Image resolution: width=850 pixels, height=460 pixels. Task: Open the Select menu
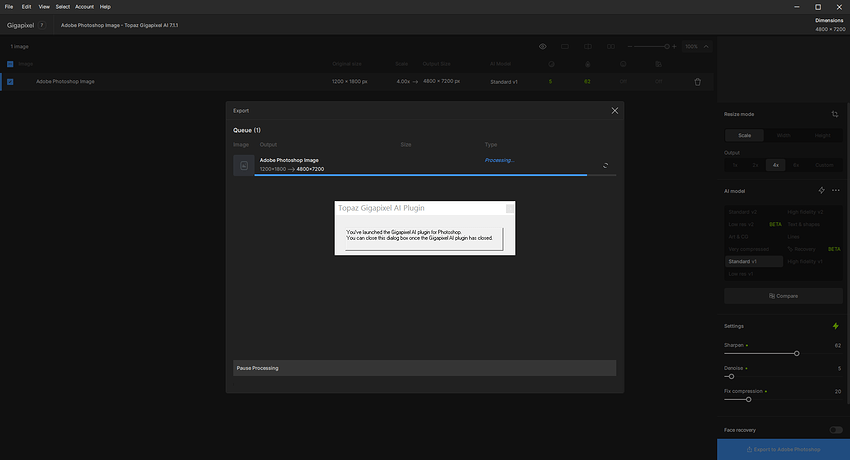click(62, 7)
